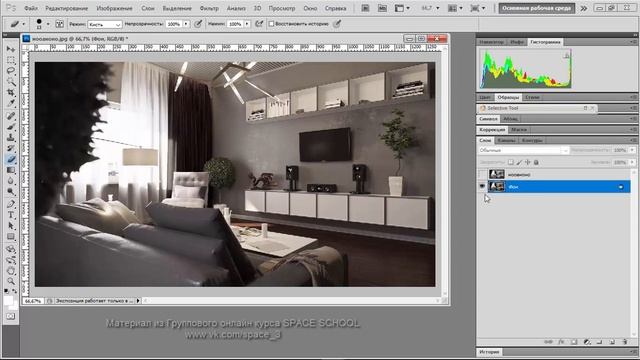
Task: Open the Файл menu
Action: point(31,8)
